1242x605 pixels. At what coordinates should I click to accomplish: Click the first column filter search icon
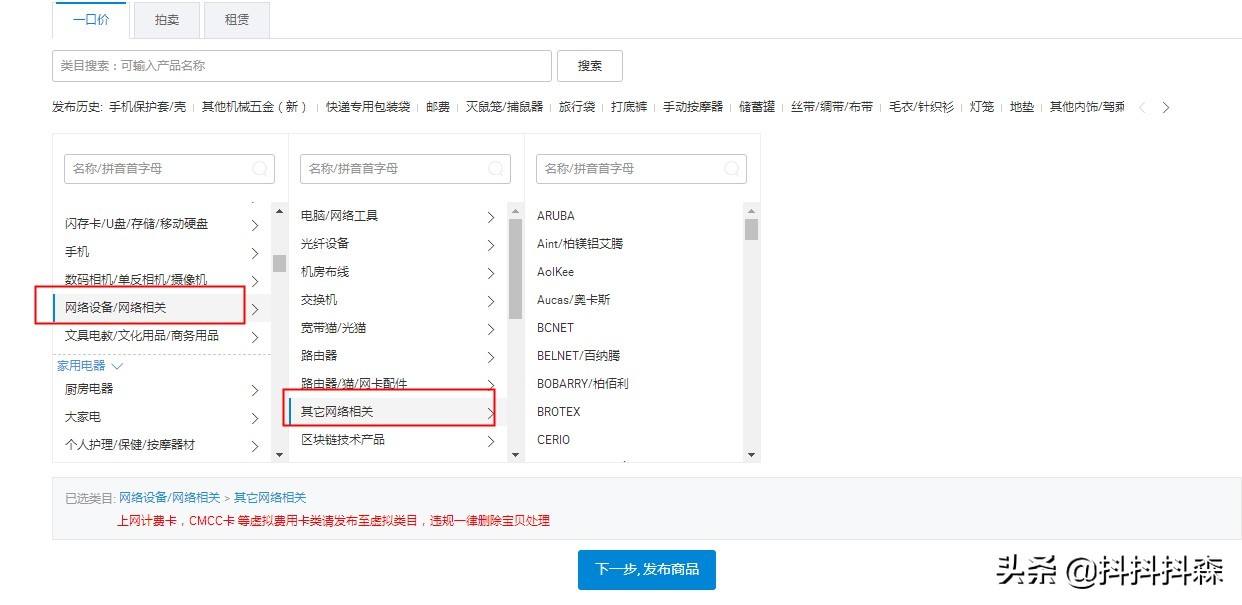pyautogui.click(x=260, y=169)
